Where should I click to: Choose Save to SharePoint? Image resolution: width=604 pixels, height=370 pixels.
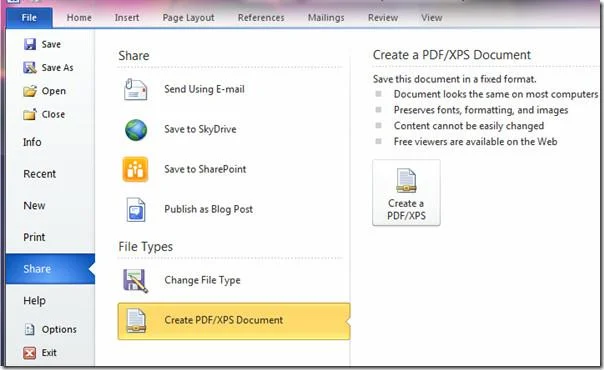click(x=233, y=169)
